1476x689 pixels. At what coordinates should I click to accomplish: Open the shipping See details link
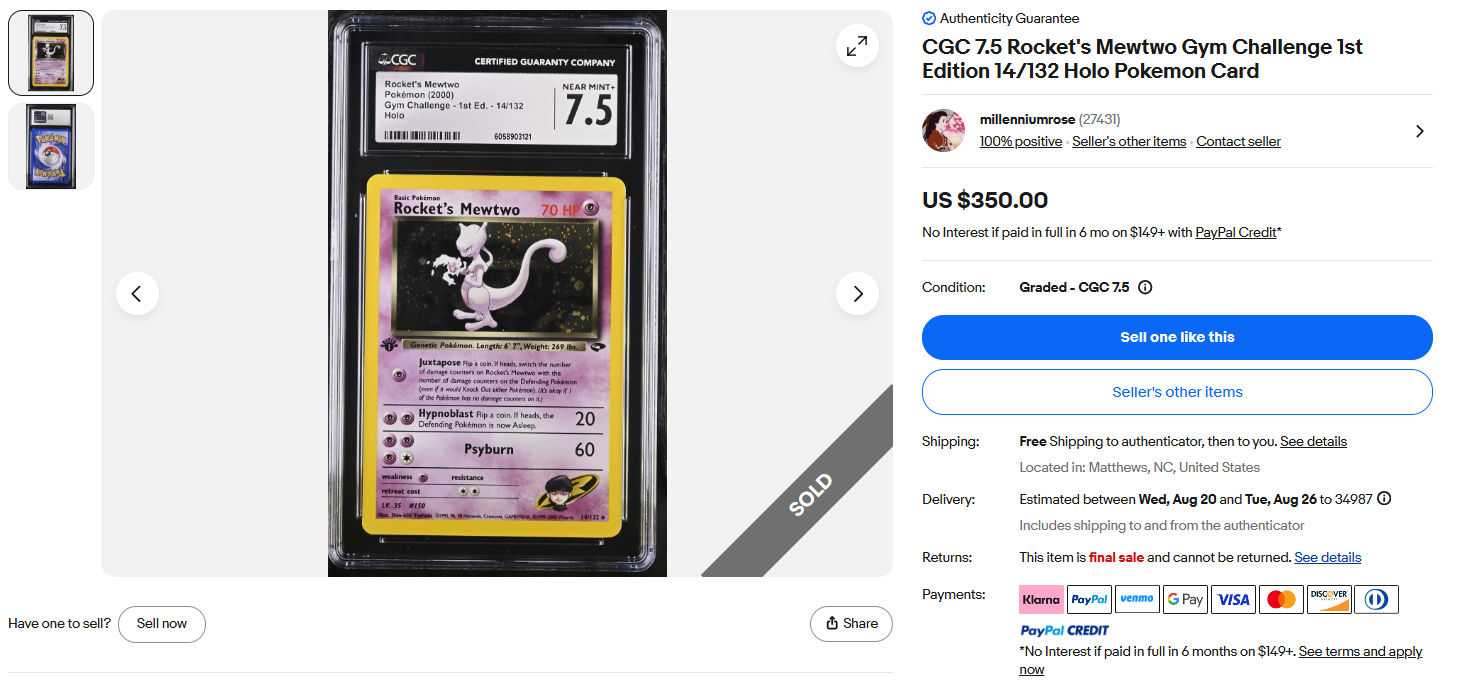click(1313, 441)
